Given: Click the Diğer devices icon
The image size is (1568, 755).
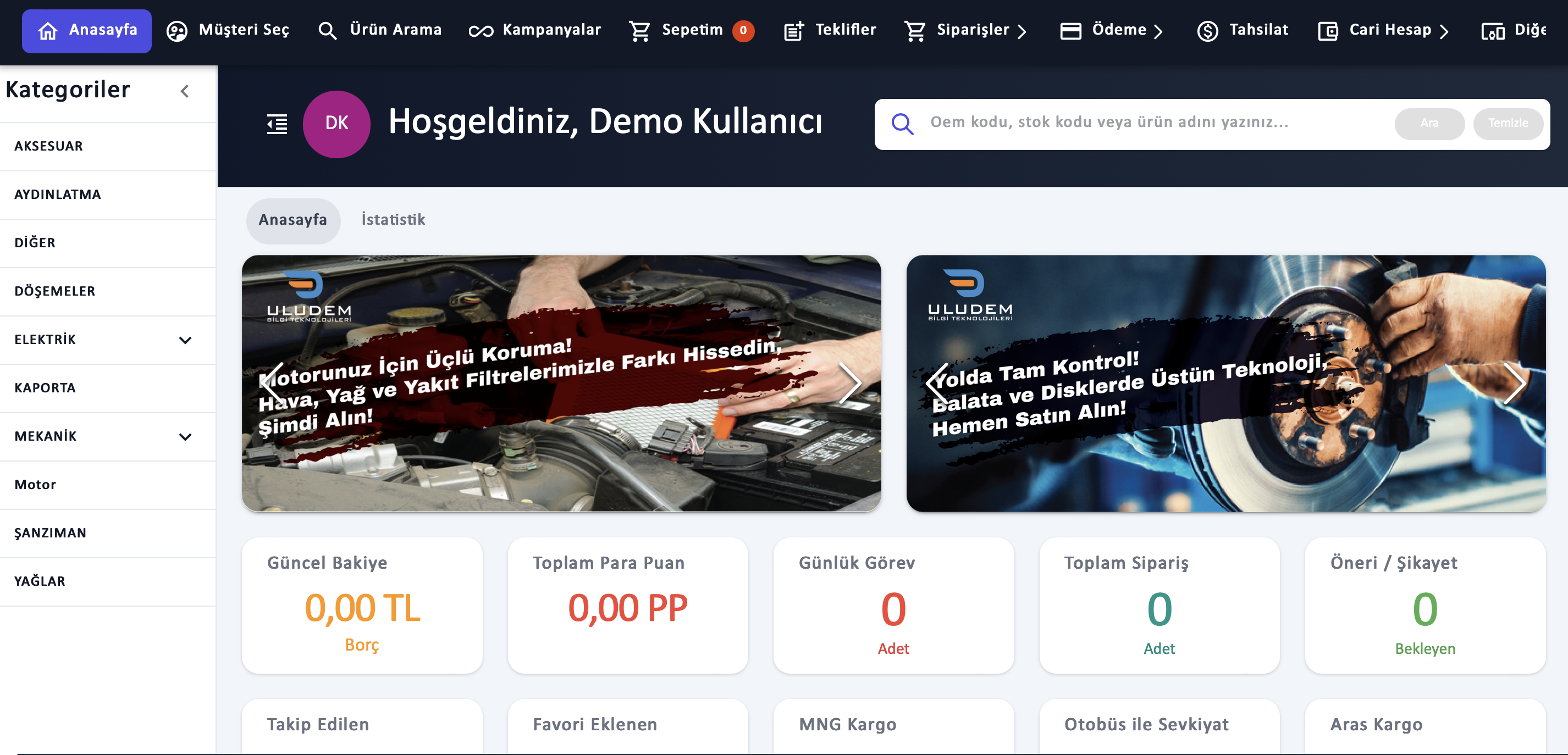Looking at the screenshot, I should click(1493, 30).
